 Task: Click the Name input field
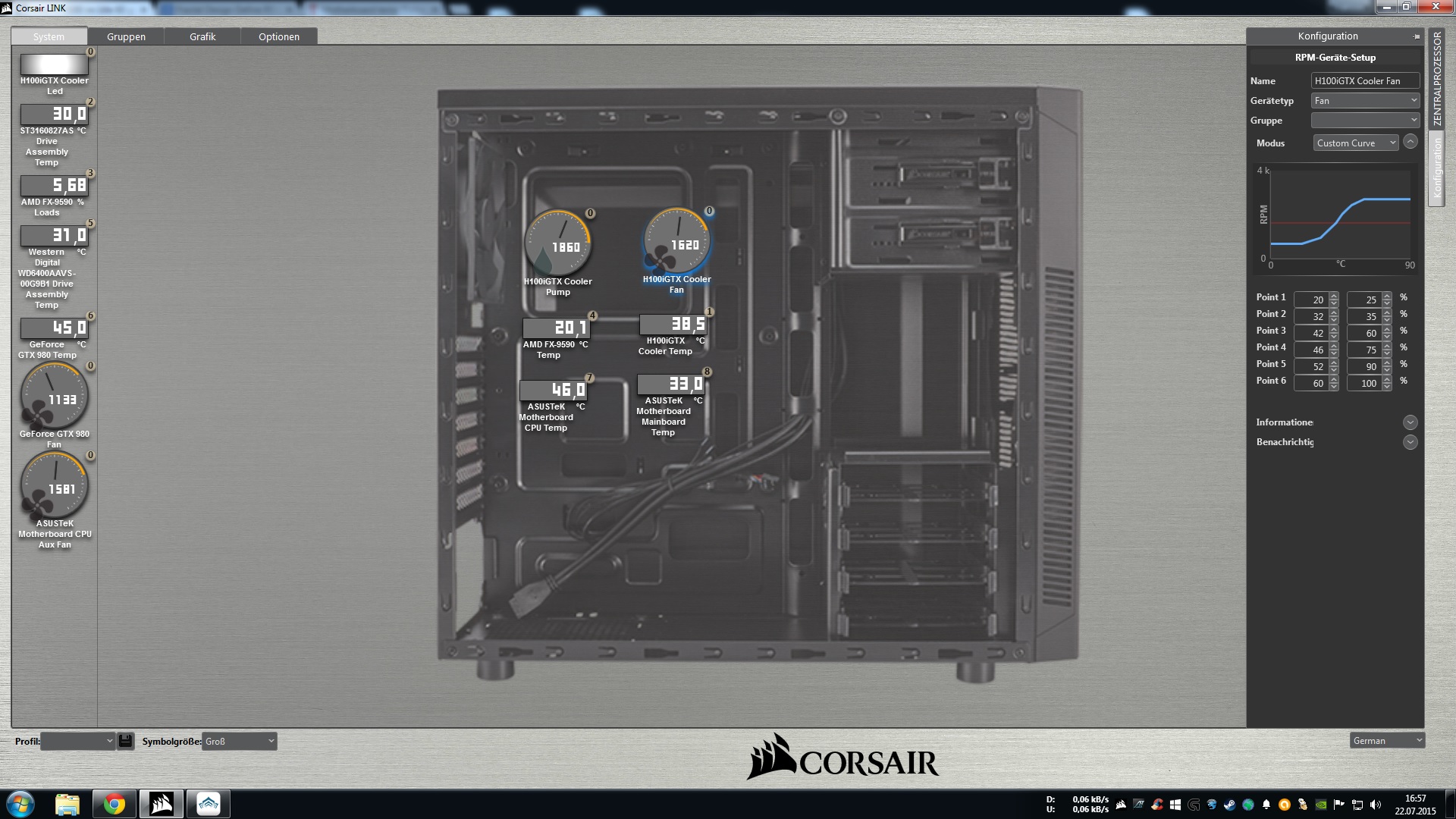point(1364,80)
